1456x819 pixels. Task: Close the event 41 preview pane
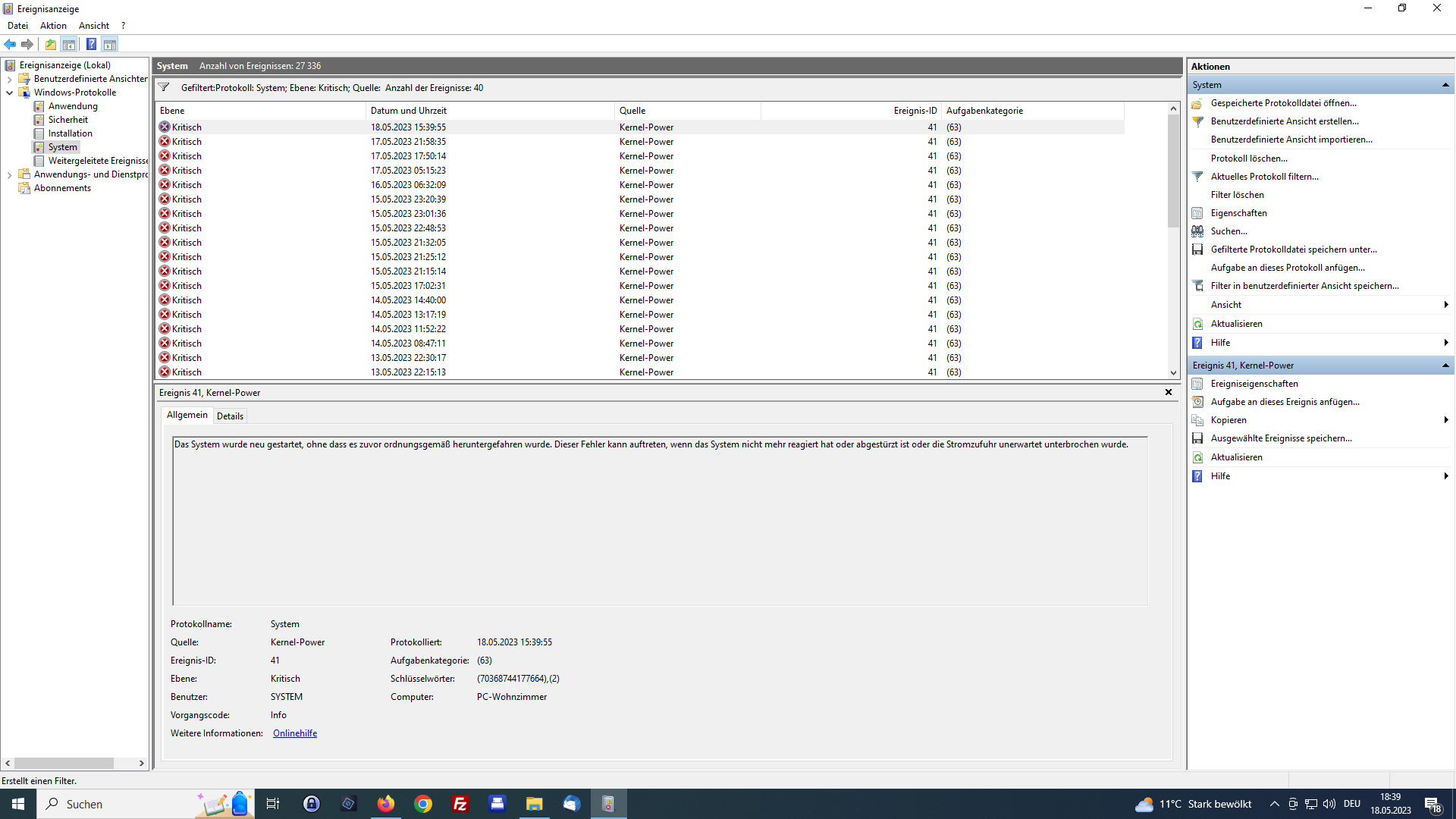[x=1168, y=392]
